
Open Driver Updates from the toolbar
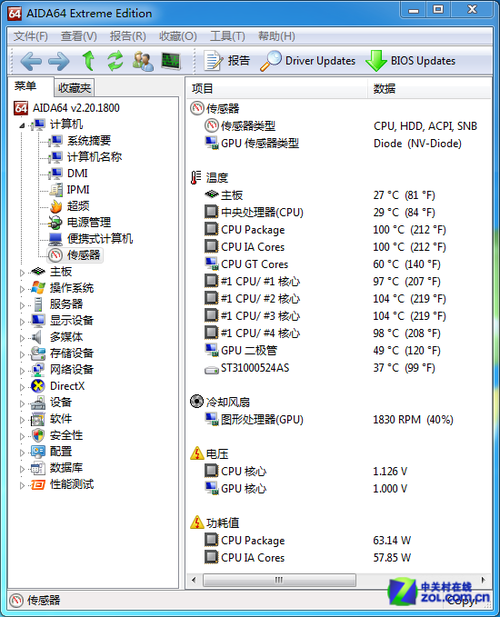(307, 61)
